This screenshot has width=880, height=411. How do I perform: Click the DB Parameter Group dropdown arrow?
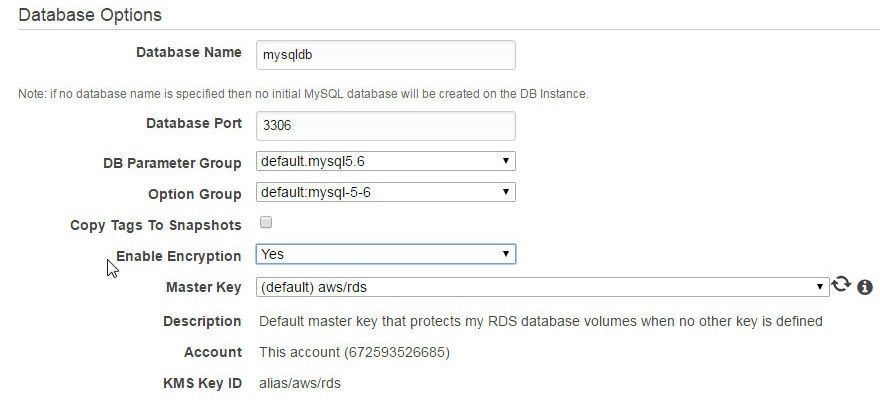[506, 161]
